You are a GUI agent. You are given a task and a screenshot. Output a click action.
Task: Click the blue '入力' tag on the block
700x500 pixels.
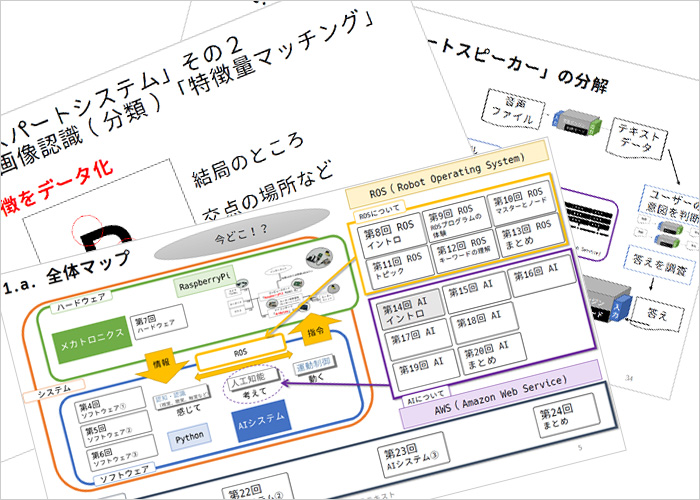pyautogui.click(x=620, y=307)
